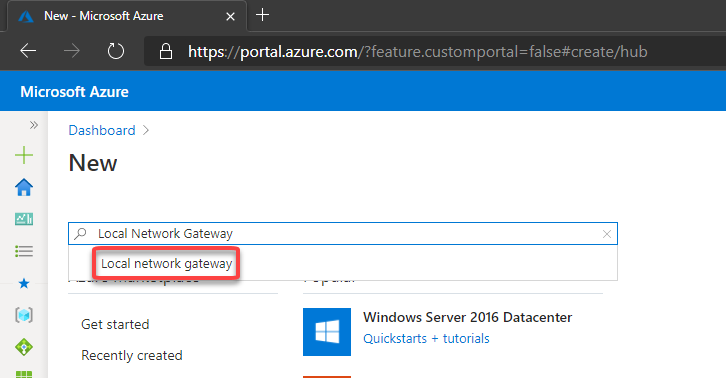Click the browser forward arrow

click(x=72, y=51)
